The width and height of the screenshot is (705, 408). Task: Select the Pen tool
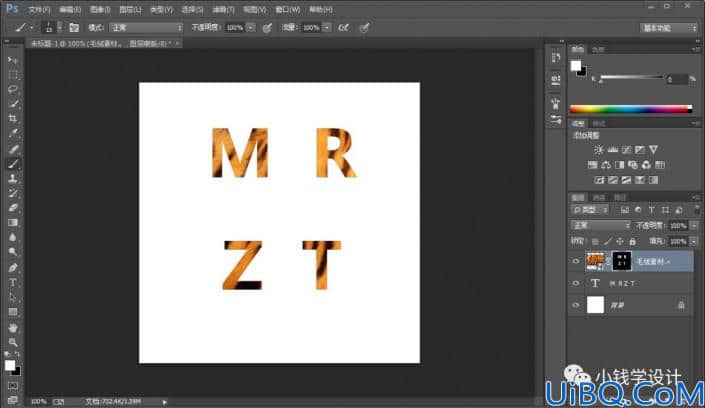(13, 268)
